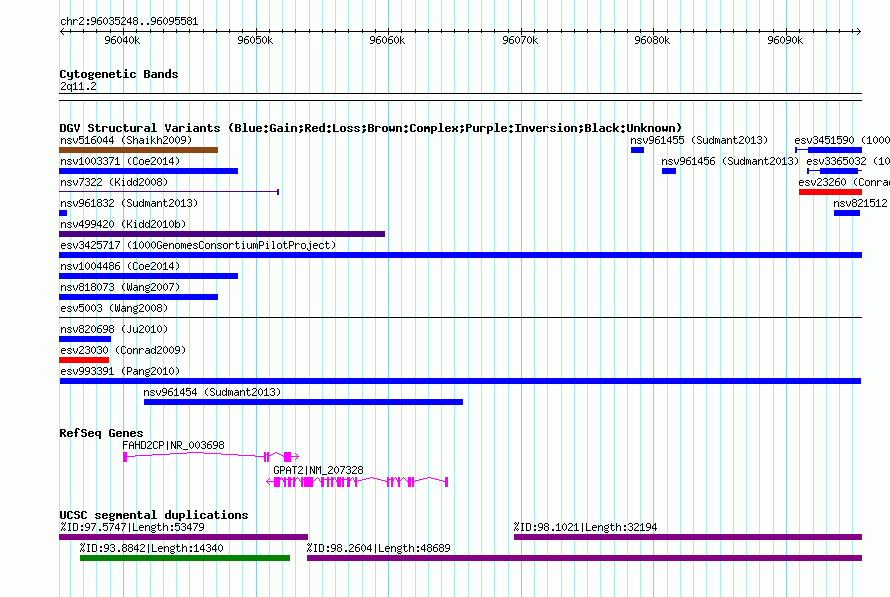Click the nsv818073 (Wang2007) label

click(x=120, y=287)
